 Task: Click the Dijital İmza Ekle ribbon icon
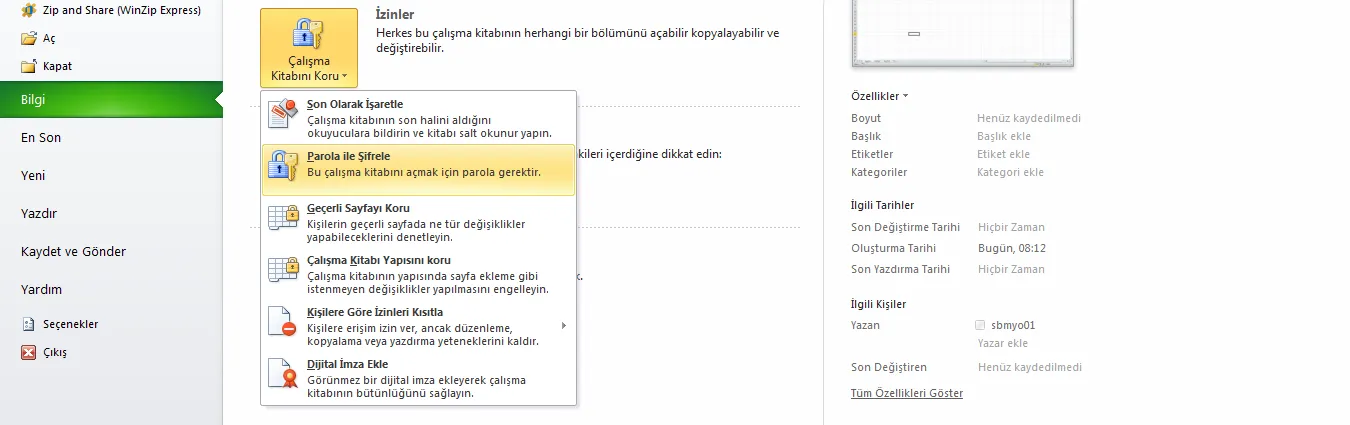point(284,375)
